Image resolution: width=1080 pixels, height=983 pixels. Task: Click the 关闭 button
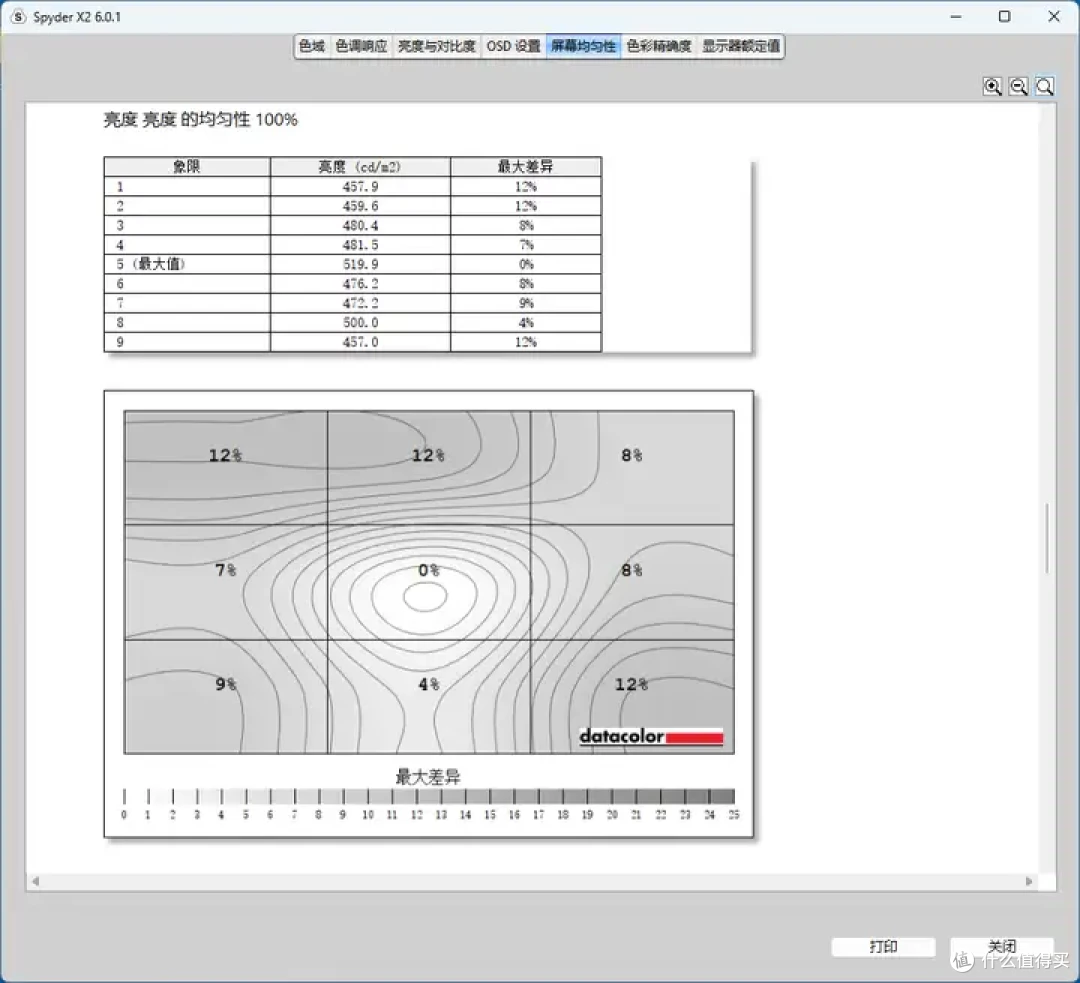1001,946
